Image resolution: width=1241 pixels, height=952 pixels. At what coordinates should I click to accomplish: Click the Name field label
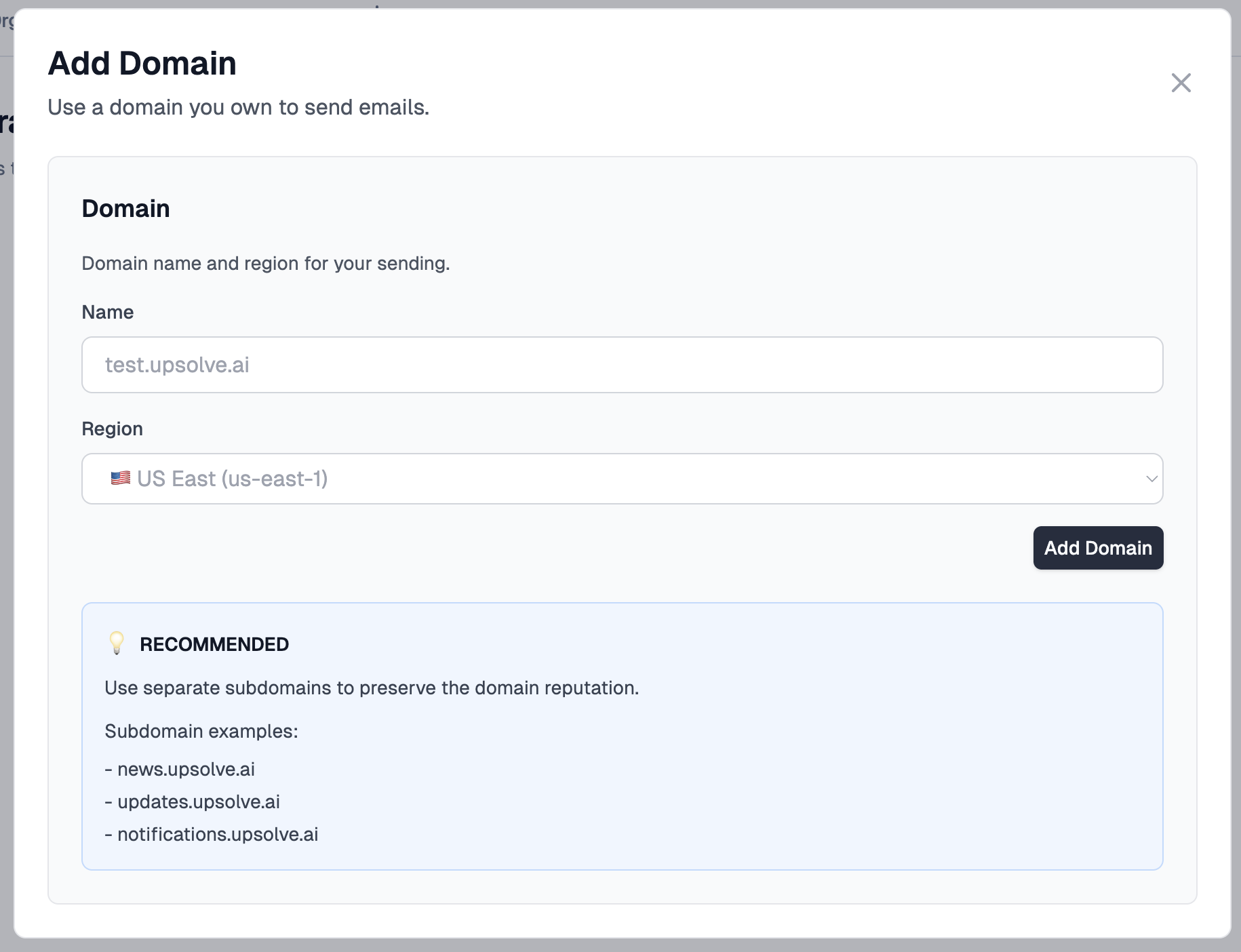pyautogui.click(x=107, y=312)
